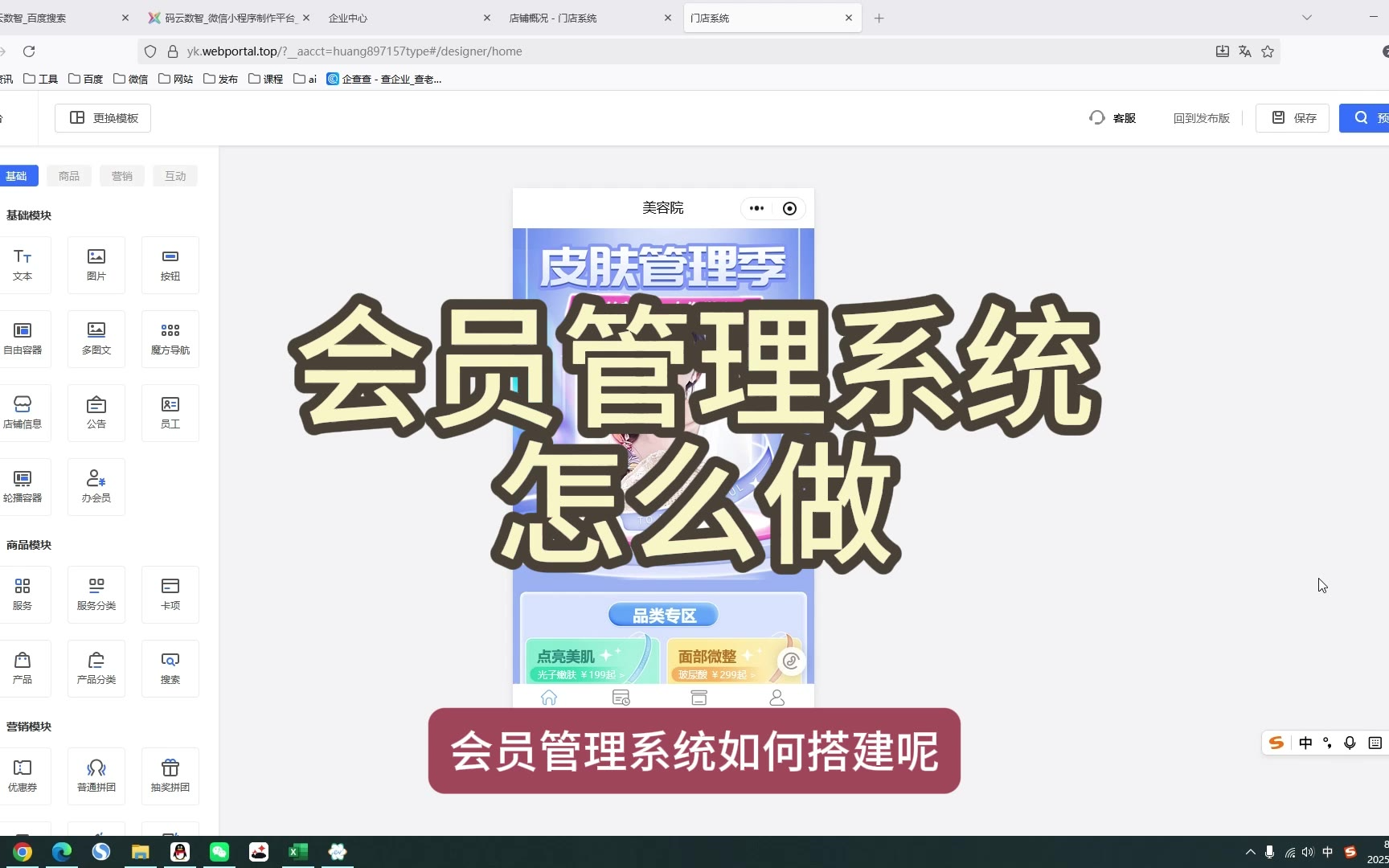1389x868 pixels.
Task: Go back via 回到发布版 link
Action: [1201, 118]
